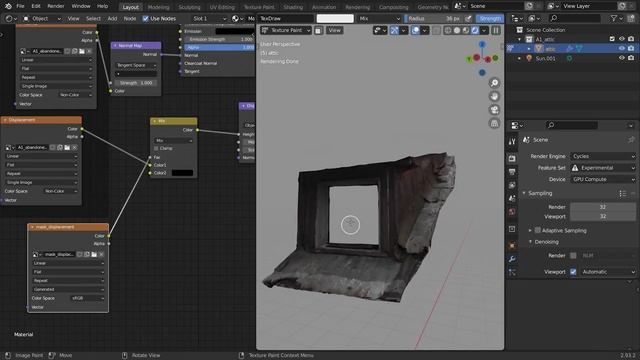640x360 pixels.
Task: Select solid viewport shading icon
Action: click(x=457, y=30)
